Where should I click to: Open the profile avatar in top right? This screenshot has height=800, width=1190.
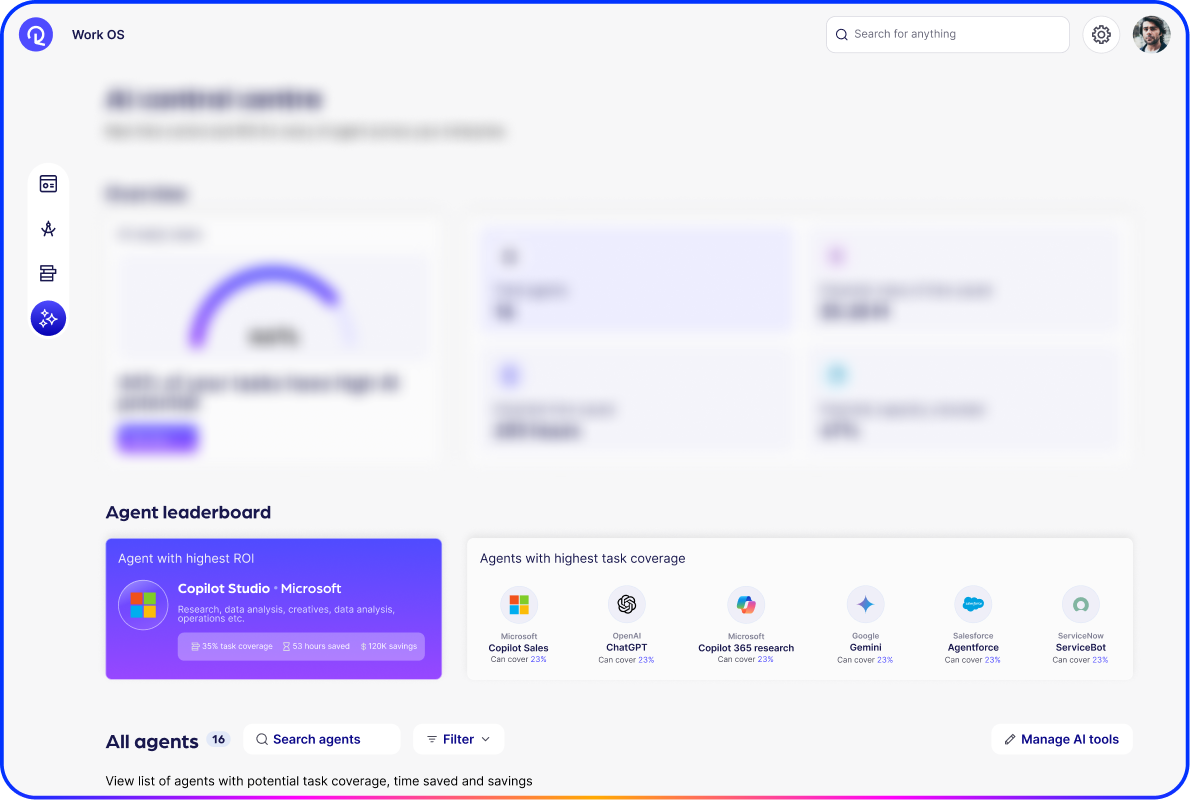[1151, 34]
